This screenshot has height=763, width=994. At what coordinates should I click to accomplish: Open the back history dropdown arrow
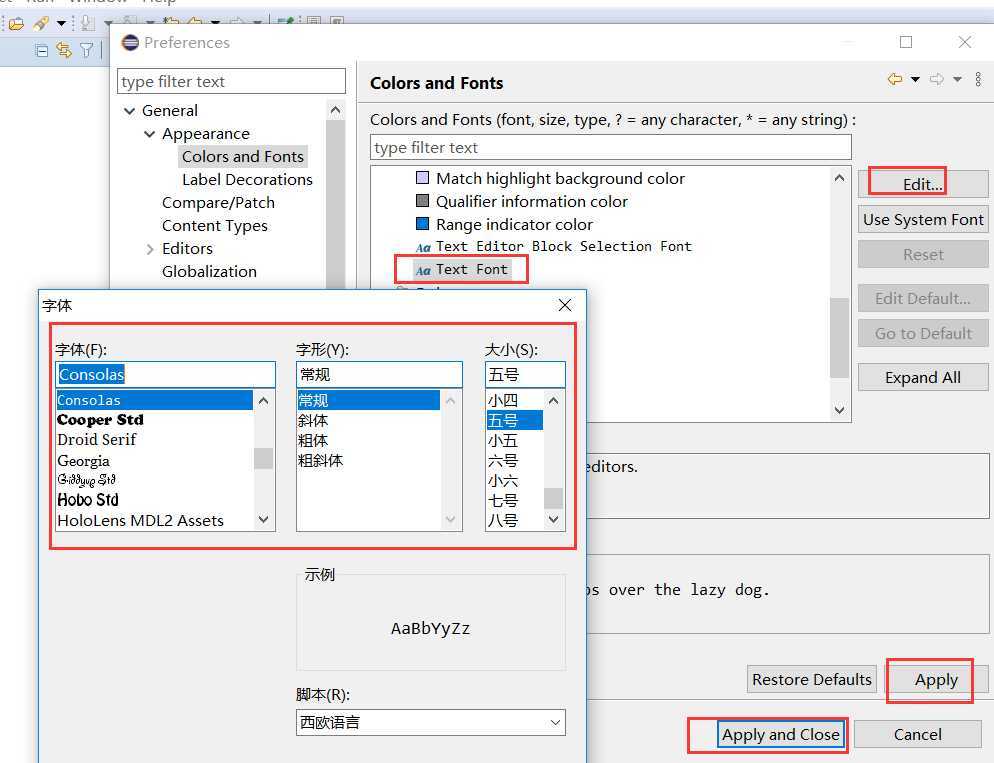tap(915, 79)
